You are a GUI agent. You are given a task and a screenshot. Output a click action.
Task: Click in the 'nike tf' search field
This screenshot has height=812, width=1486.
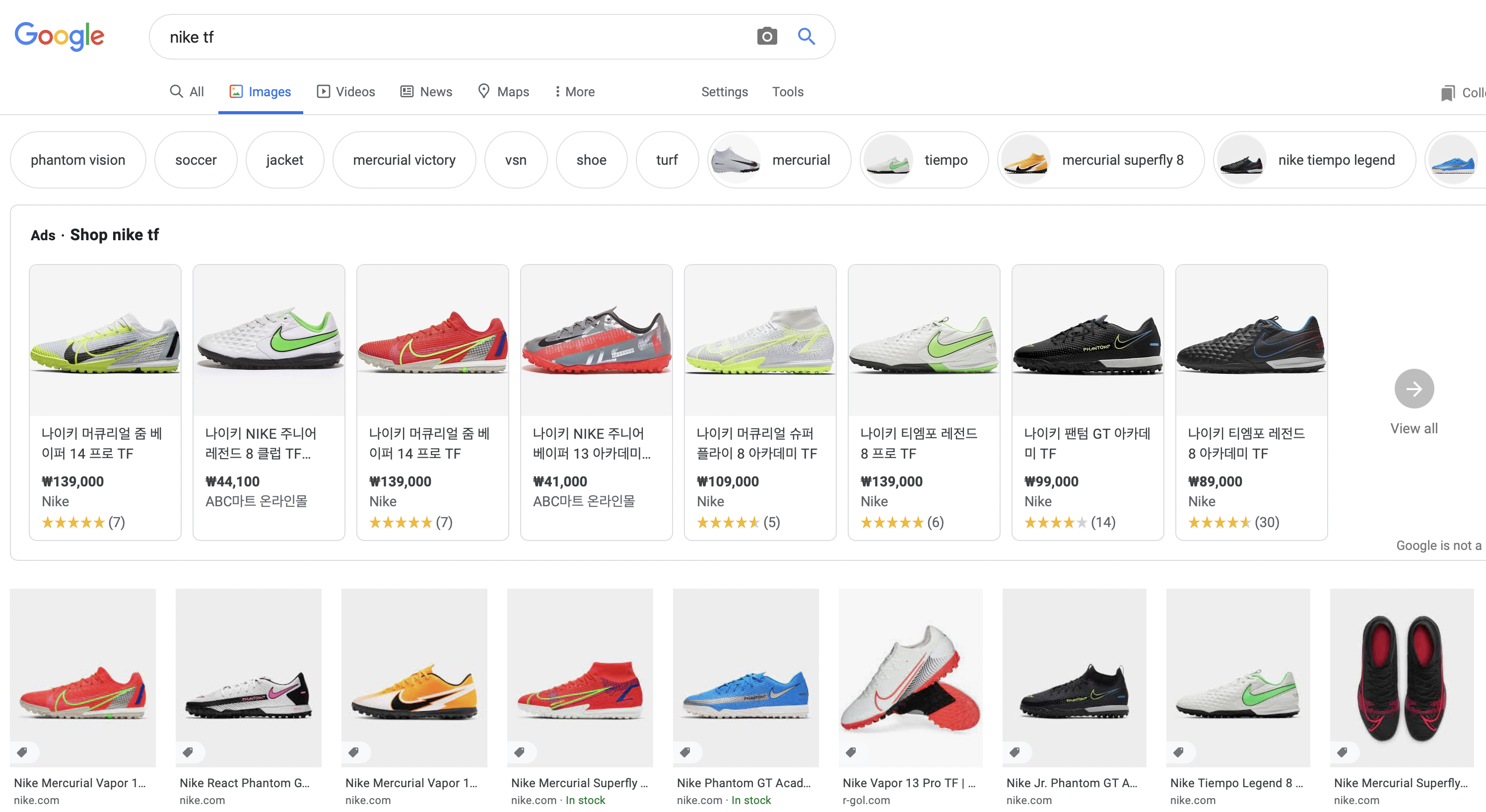coord(450,37)
